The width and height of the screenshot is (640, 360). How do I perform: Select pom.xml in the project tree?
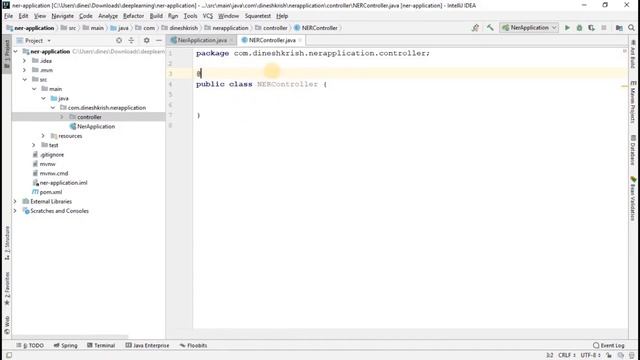click(x=51, y=192)
